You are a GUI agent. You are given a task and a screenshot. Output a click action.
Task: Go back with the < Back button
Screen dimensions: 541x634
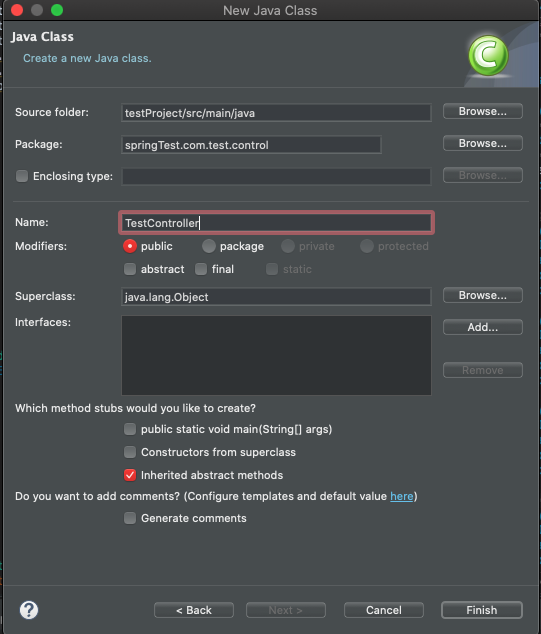[x=194, y=610]
